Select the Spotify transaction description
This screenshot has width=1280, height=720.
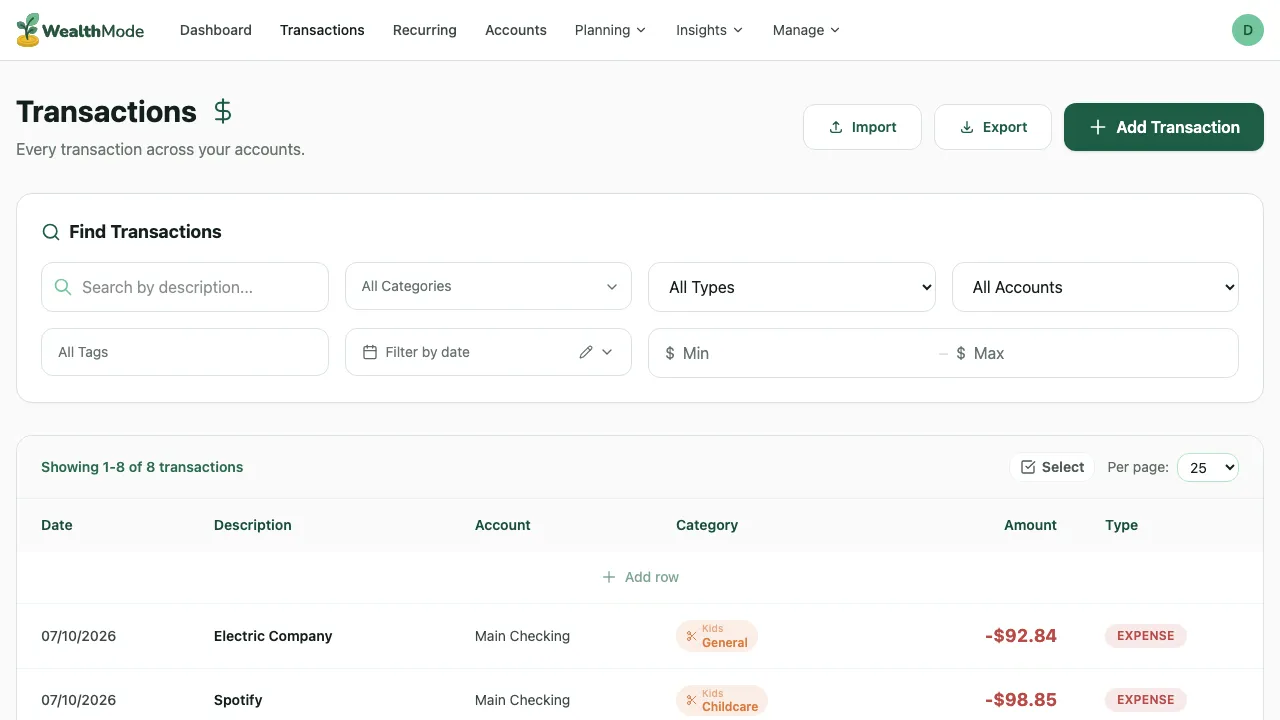(238, 700)
